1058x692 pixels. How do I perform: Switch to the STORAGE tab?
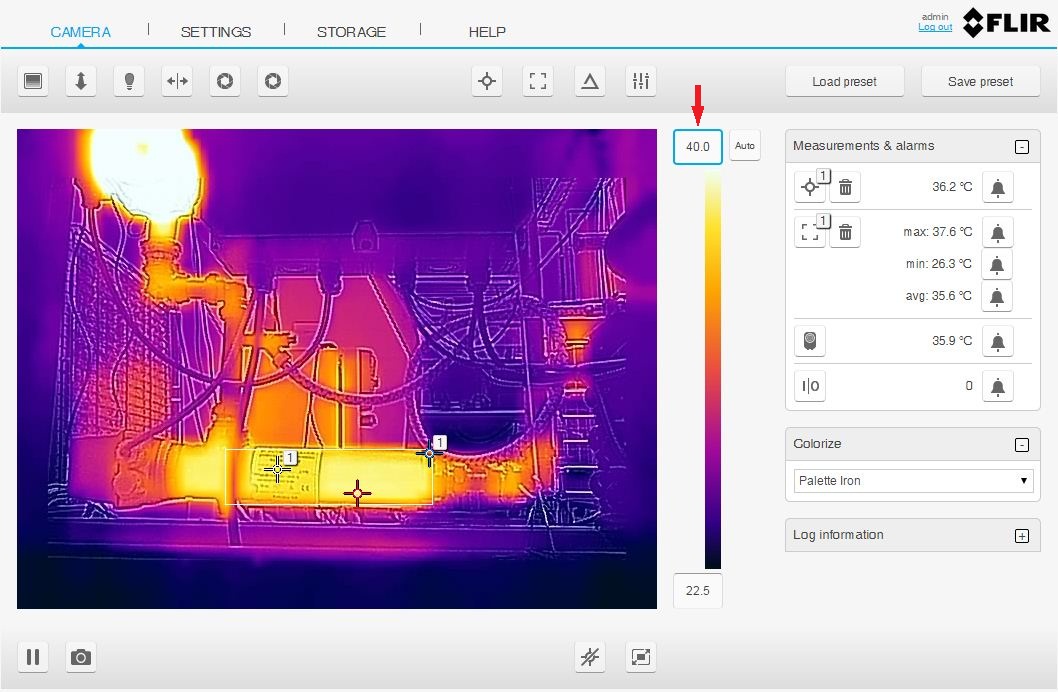[351, 32]
